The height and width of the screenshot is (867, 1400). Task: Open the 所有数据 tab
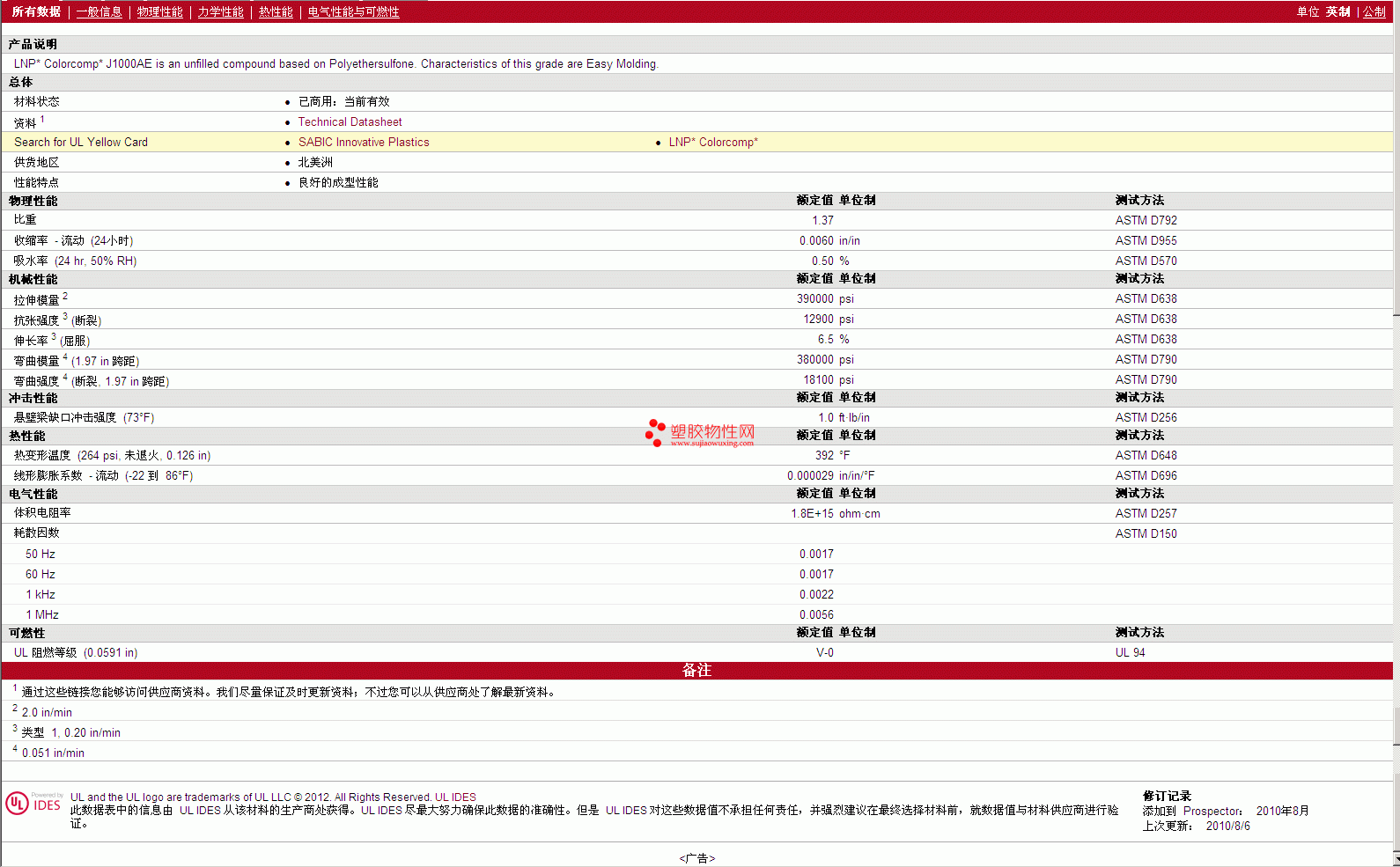pos(36,11)
